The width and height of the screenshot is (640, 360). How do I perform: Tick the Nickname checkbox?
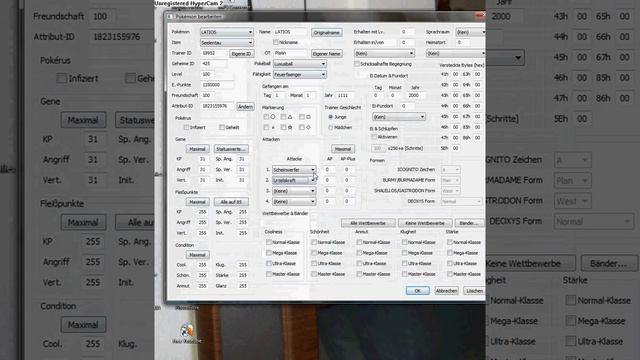tap(276, 42)
